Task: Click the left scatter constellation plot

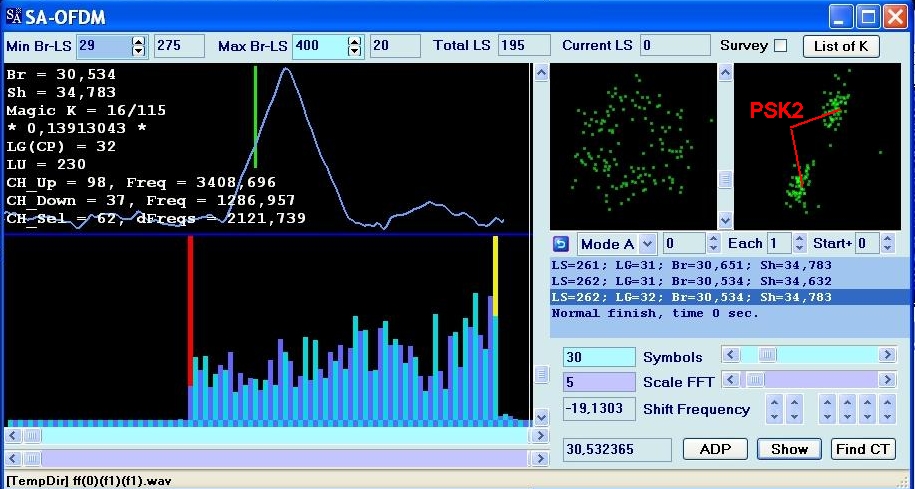Action: (x=633, y=146)
